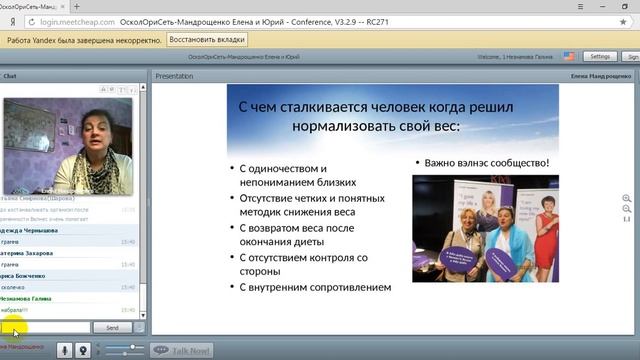640x360 pixels.
Task: Fit presentation to screen icon
Action: coord(627,219)
